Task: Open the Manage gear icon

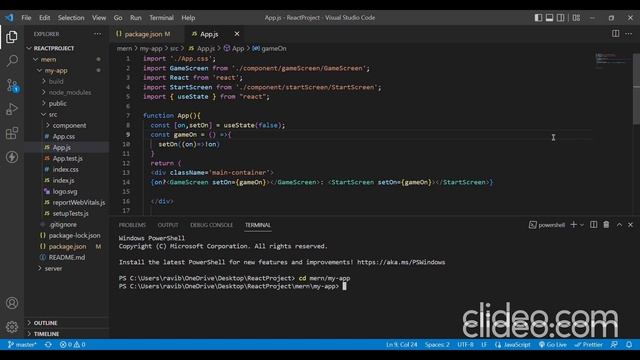Action: tap(12, 327)
